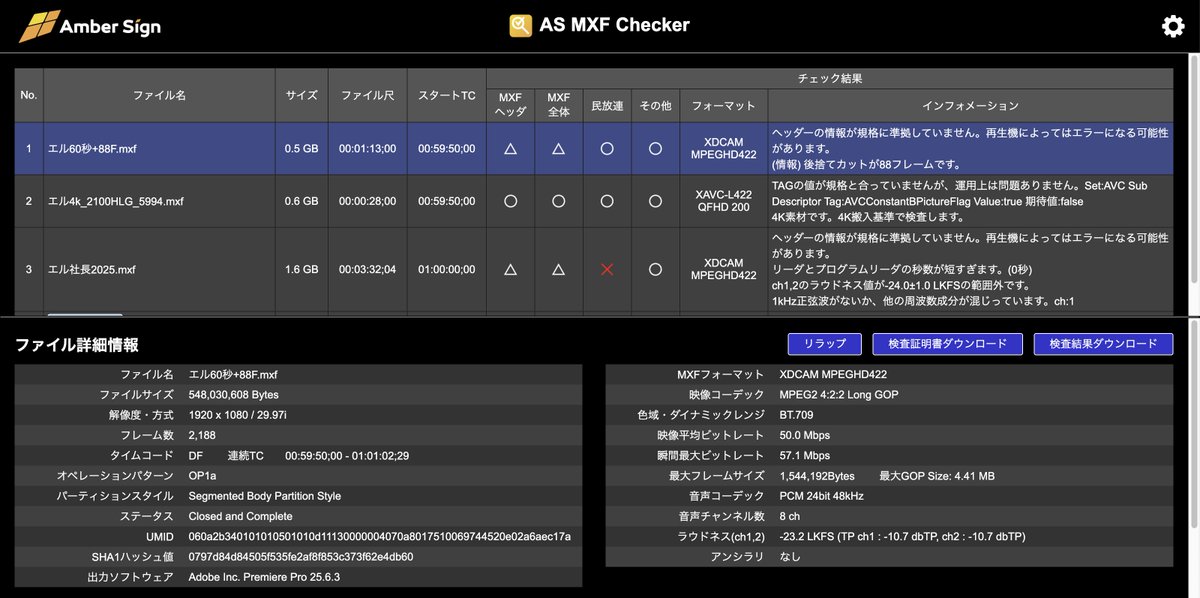The height and width of the screenshot is (598, 1200).
Task: Click the ○ mark in 民放連 for エル60秒+88F.mxf
Action: (x=607, y=147)
